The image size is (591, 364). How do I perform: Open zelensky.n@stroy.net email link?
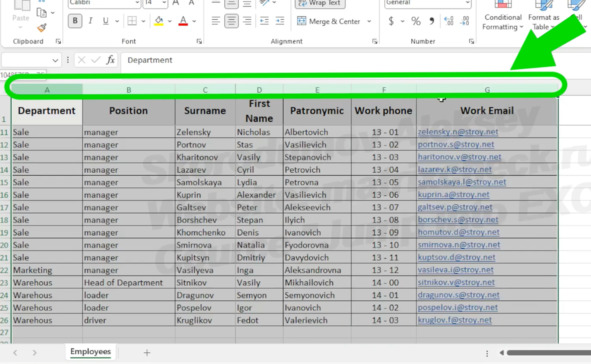tap(458, 132)
